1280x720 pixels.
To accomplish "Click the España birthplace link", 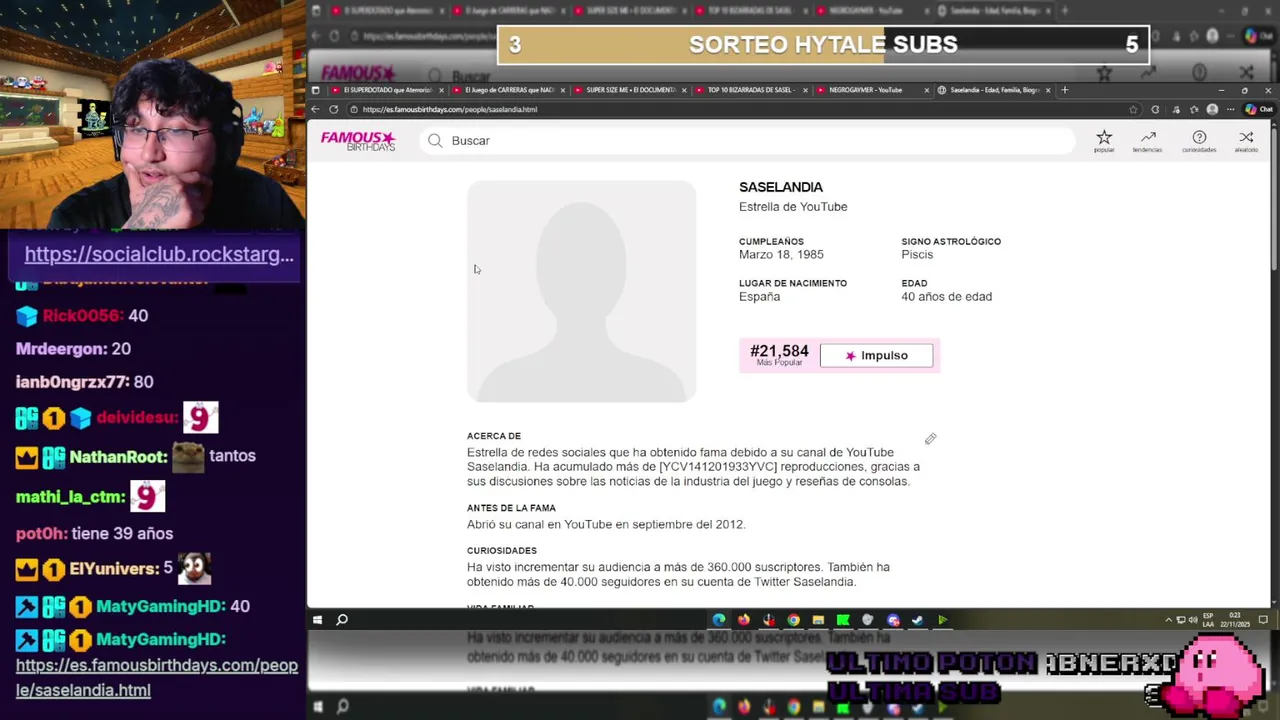I will (x=759, y=296).
